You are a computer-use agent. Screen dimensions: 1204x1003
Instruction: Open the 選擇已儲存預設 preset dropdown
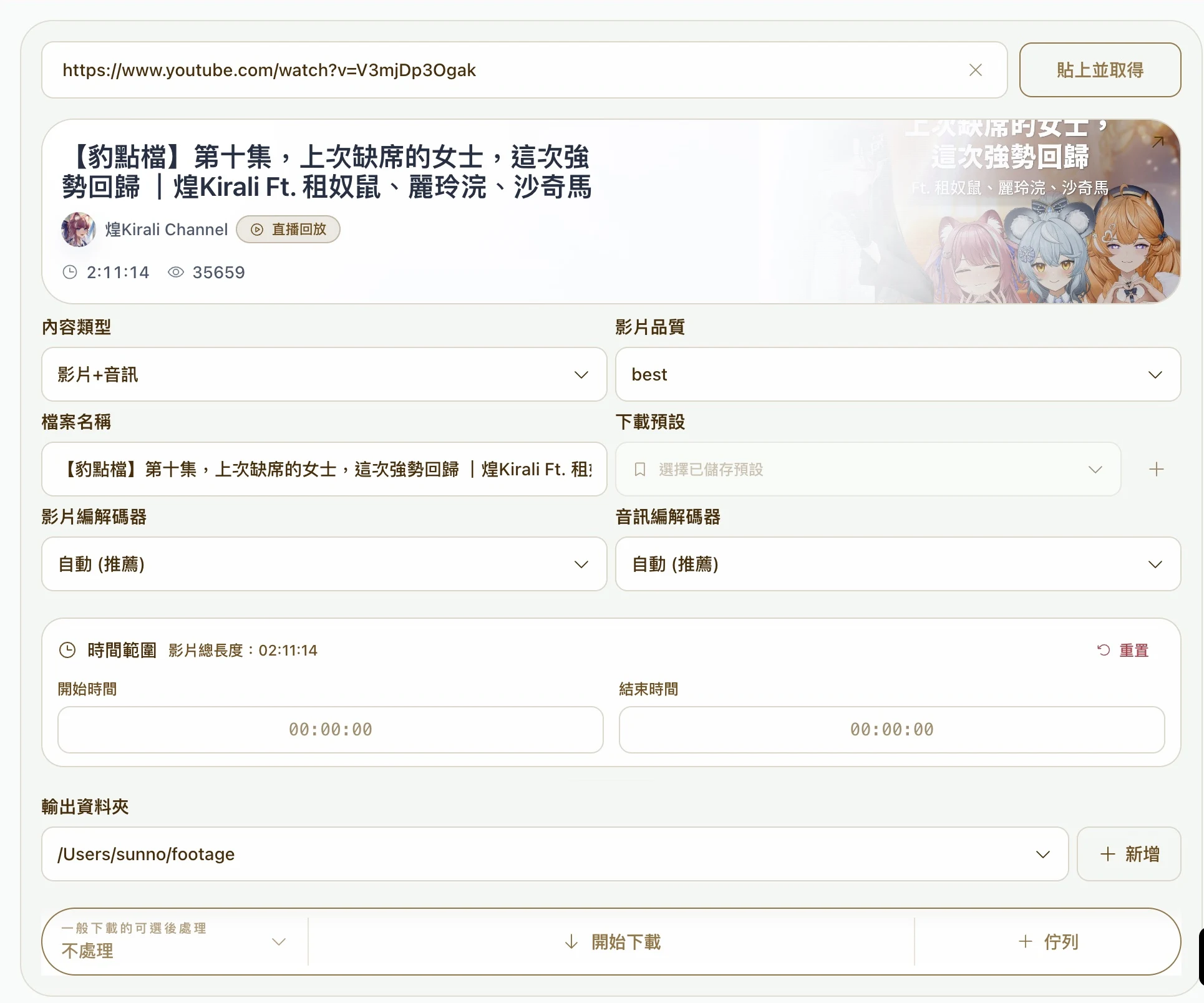[868, 469]
